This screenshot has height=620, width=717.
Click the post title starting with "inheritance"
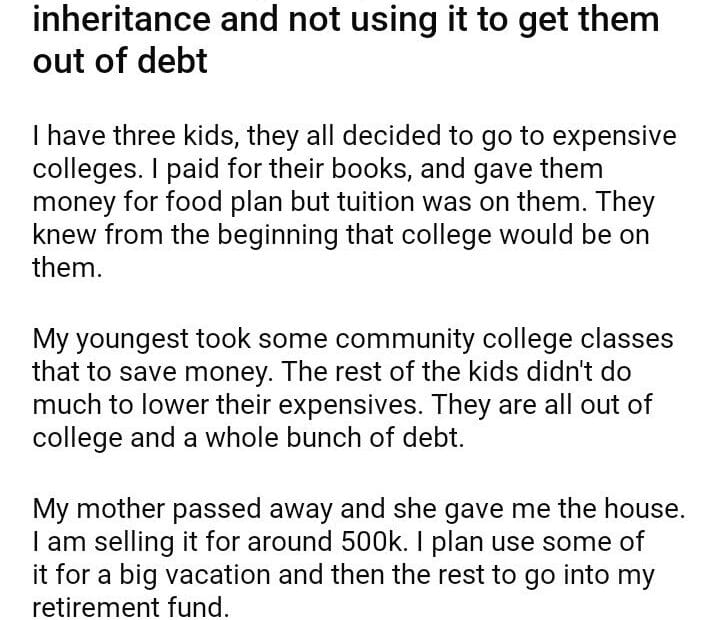coord(345,18)
